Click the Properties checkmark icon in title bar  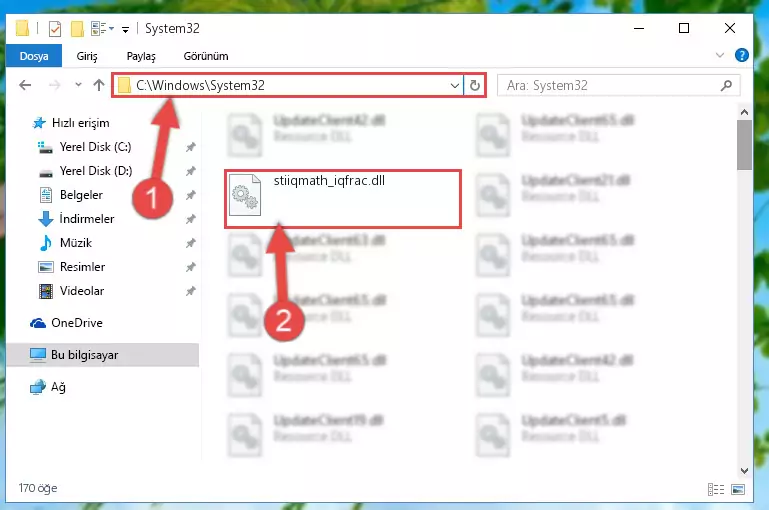pyautogui.click(x=55, y=29)
